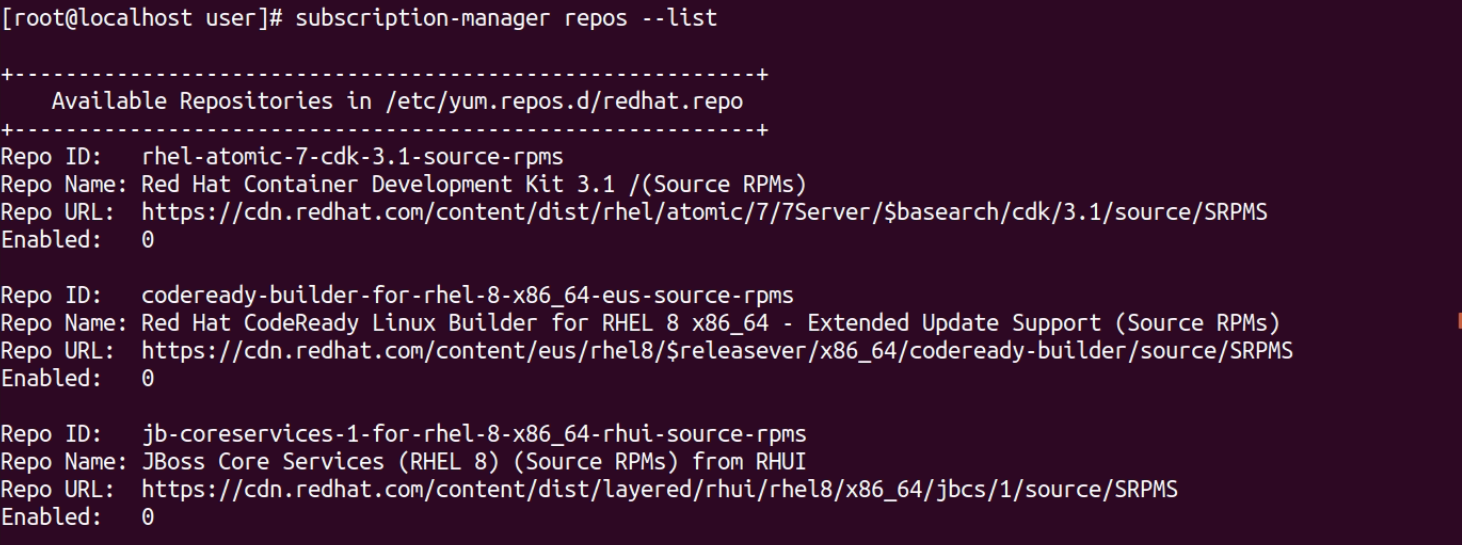Click the jb-coreservices-1-for-rhel-8 repo ID
Screen dimensions: 1462x545
click(474, 434)
